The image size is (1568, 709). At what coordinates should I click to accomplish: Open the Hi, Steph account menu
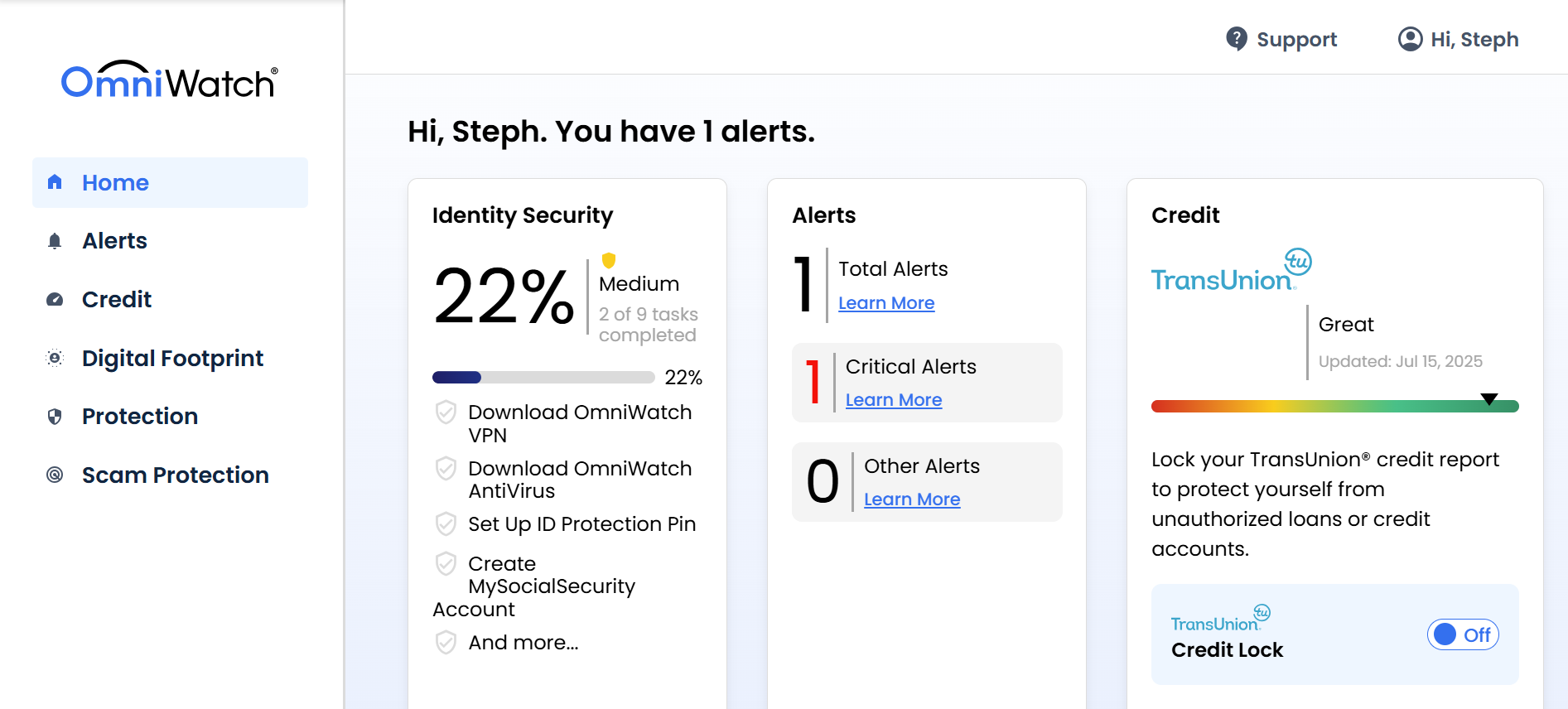click(x=1458, y=39)
